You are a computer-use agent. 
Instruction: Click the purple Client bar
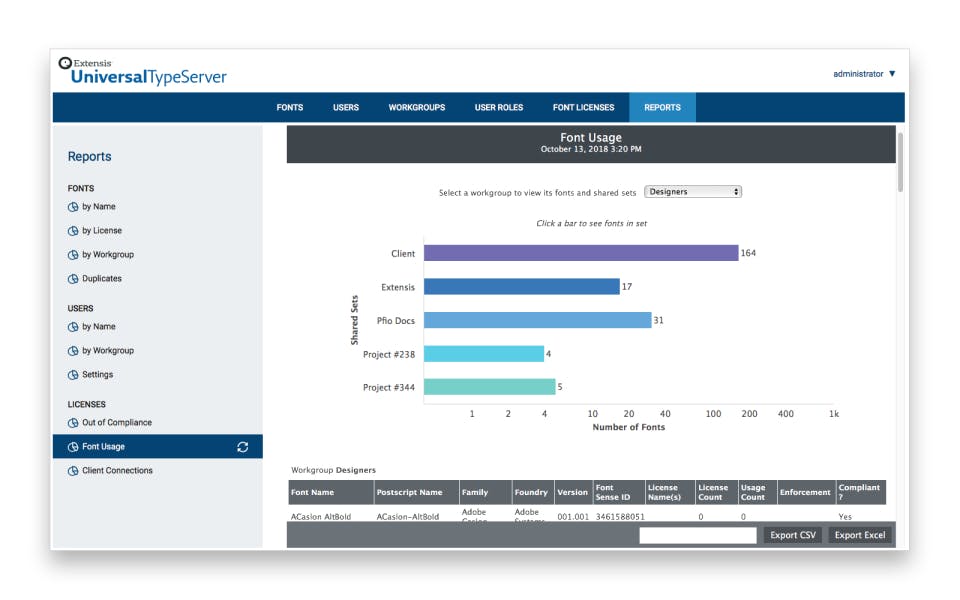581,253
